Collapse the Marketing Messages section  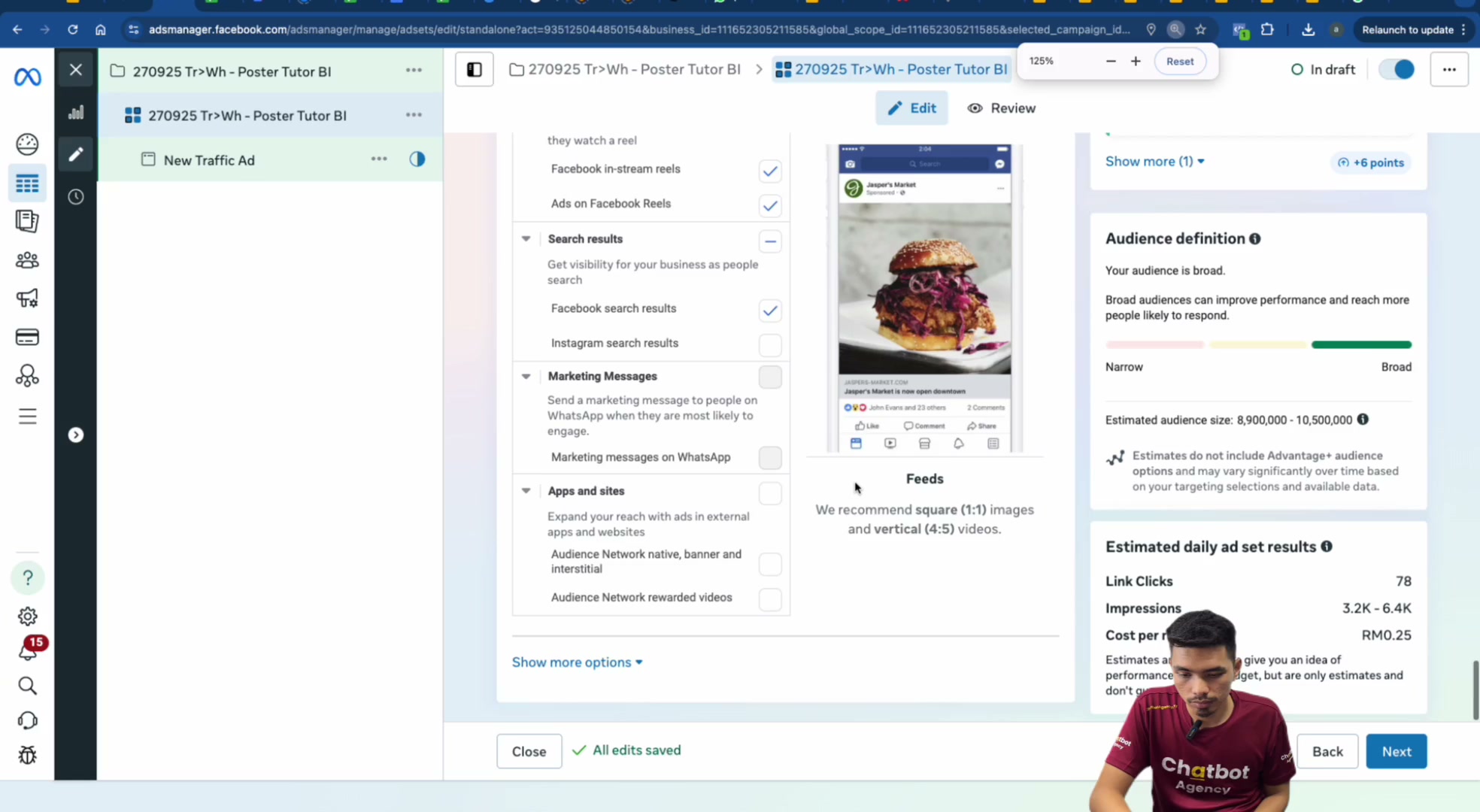(526, 376)
